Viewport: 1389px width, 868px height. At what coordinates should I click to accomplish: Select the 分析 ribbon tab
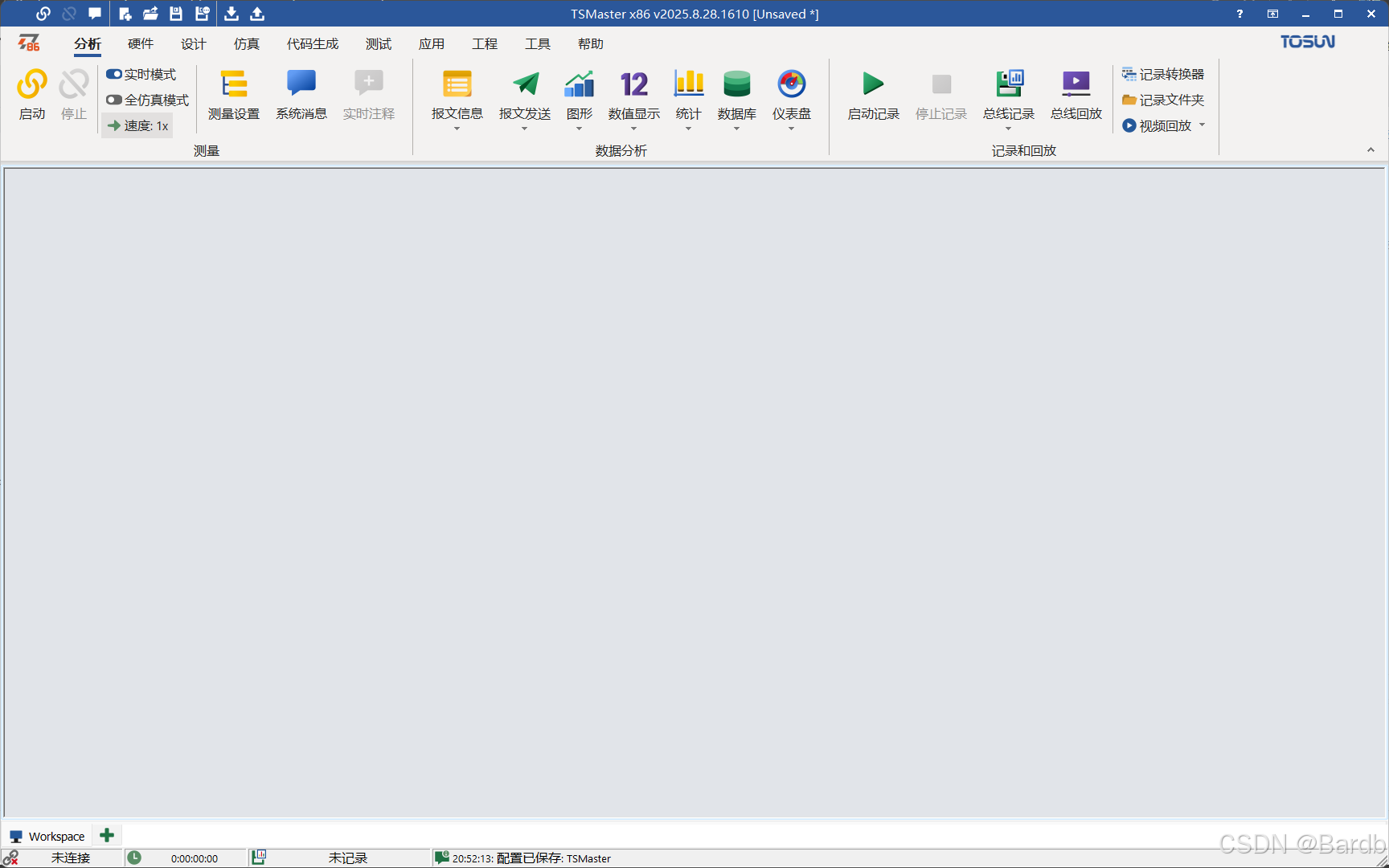(88, 43)
